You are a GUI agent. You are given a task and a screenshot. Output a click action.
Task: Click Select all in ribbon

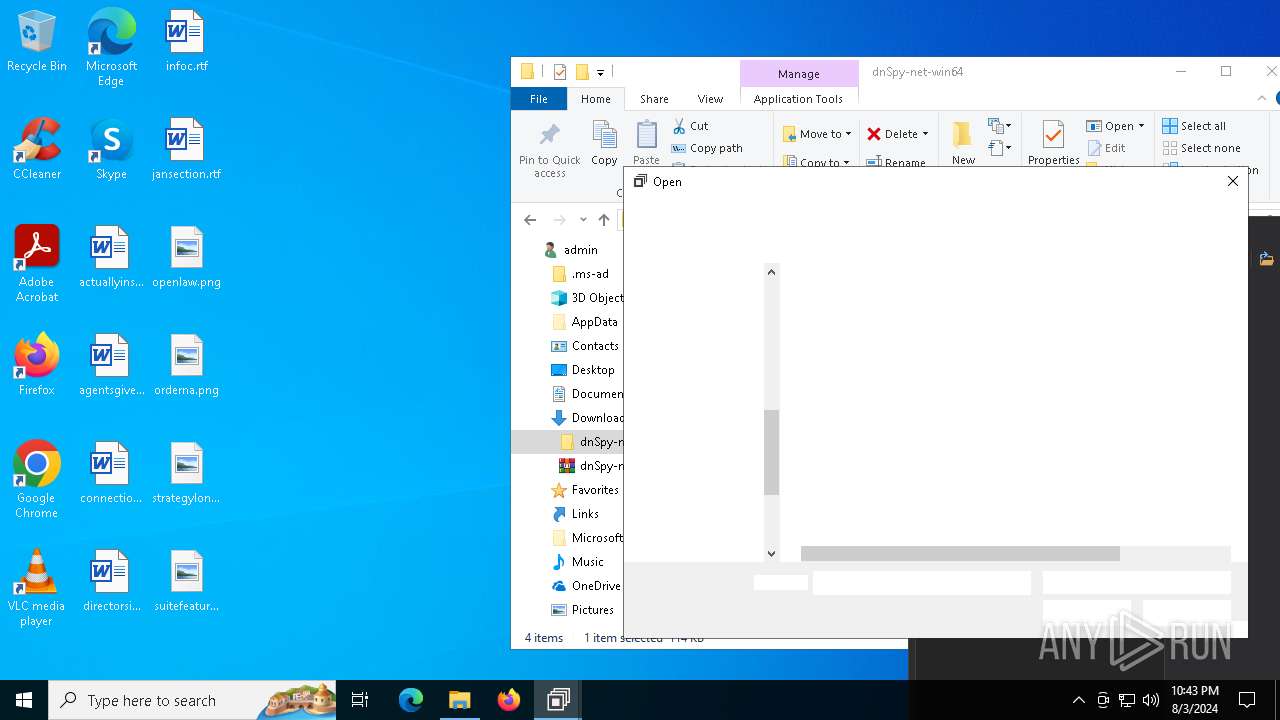[x=1194, y=126]
